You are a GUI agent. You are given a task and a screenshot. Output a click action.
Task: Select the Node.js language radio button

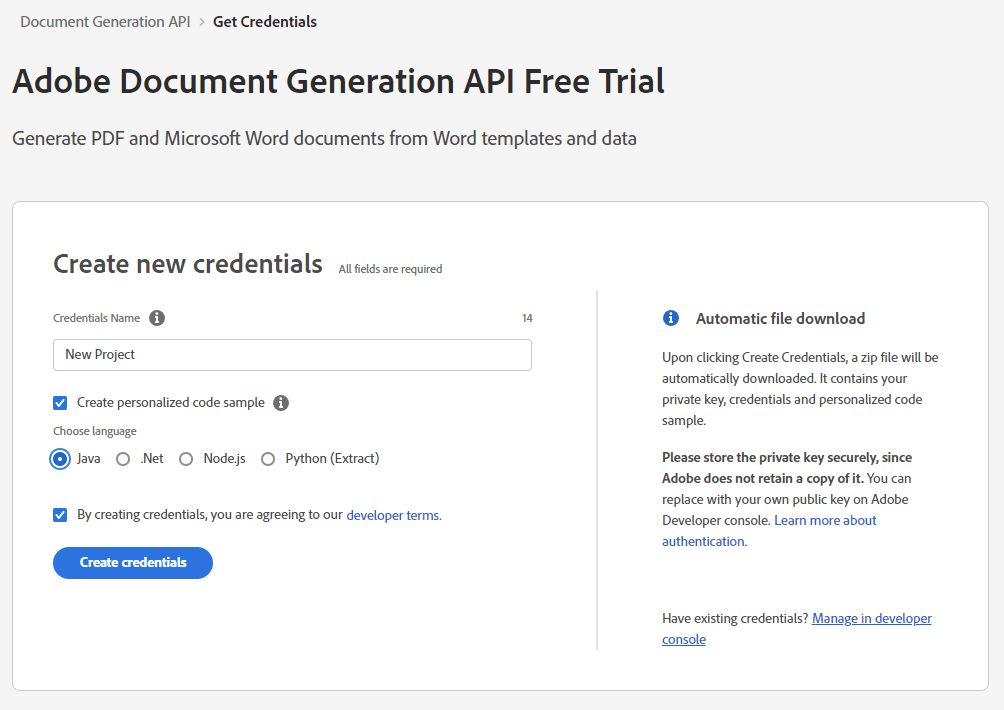click(x=186, y=459)
